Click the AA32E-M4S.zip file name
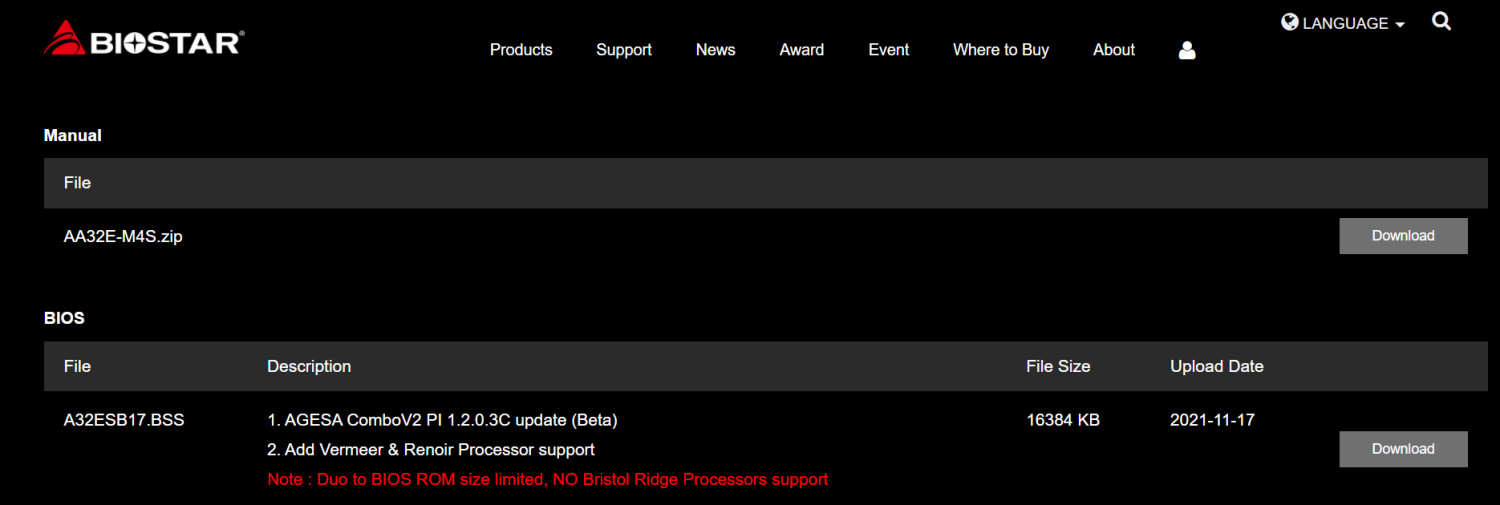 123,237
